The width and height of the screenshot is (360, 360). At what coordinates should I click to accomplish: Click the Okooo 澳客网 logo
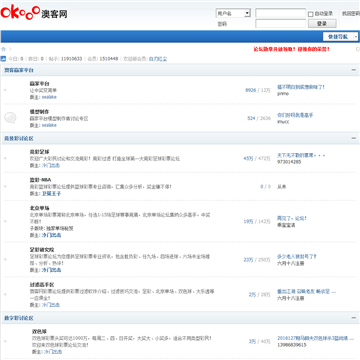click(34, 12)
